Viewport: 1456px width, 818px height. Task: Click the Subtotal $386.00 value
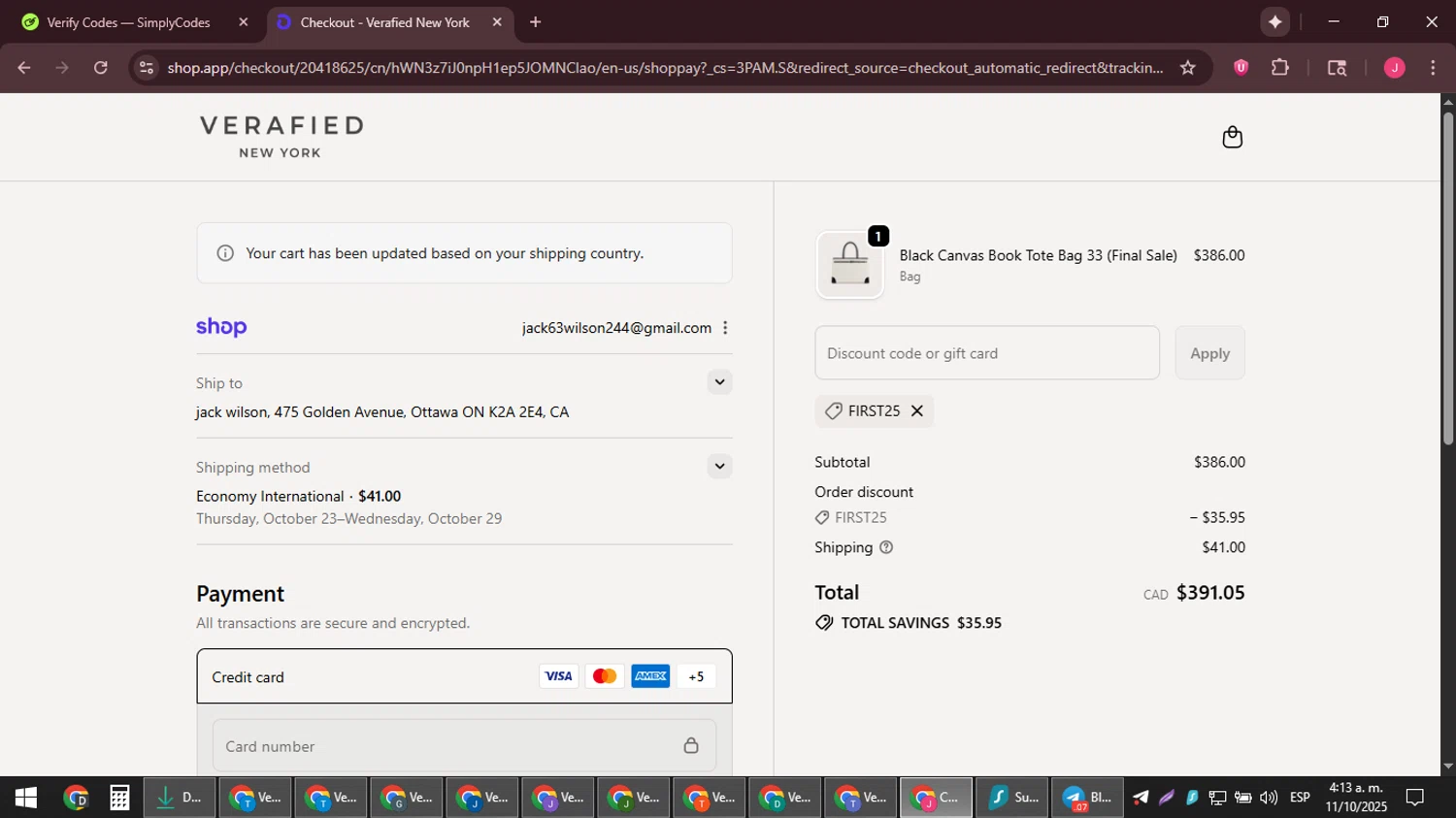pos(1219,462)
